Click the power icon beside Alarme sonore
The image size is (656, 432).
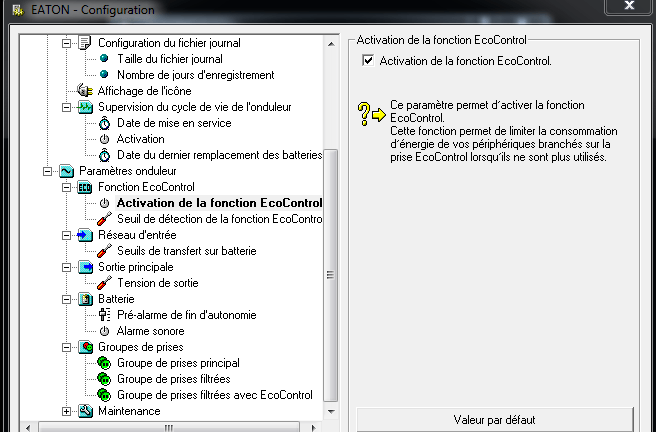pyautogui.click(x=104, y=331)
